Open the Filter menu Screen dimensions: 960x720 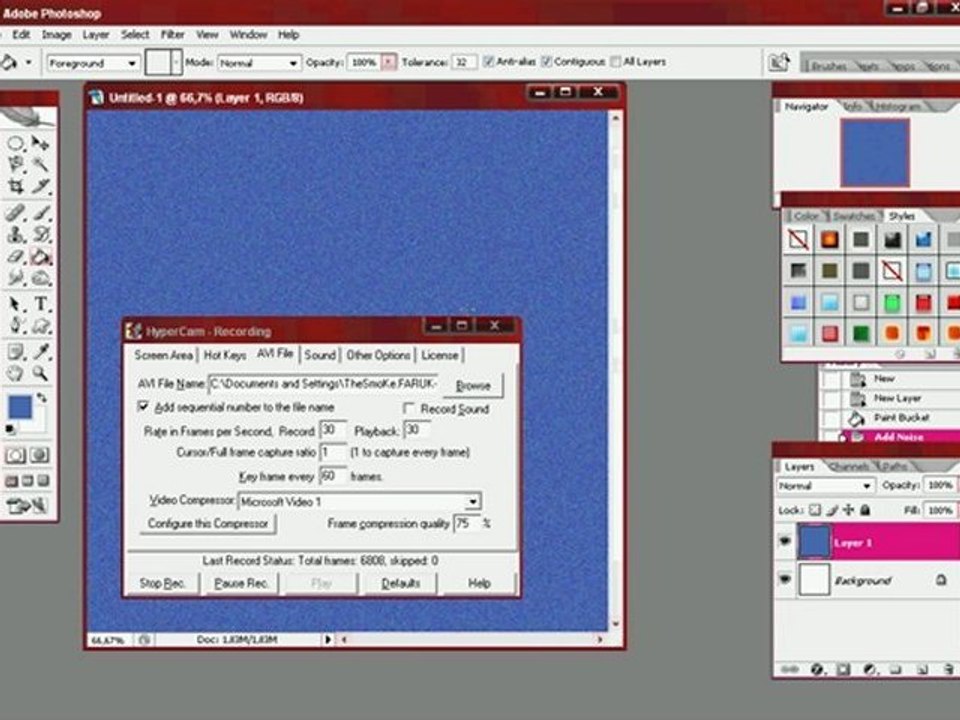(173, 34)
